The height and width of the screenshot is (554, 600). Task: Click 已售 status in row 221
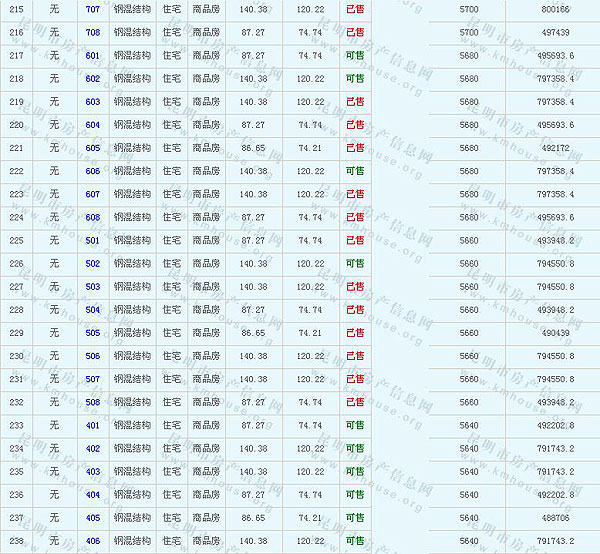(x=354, y=148)
